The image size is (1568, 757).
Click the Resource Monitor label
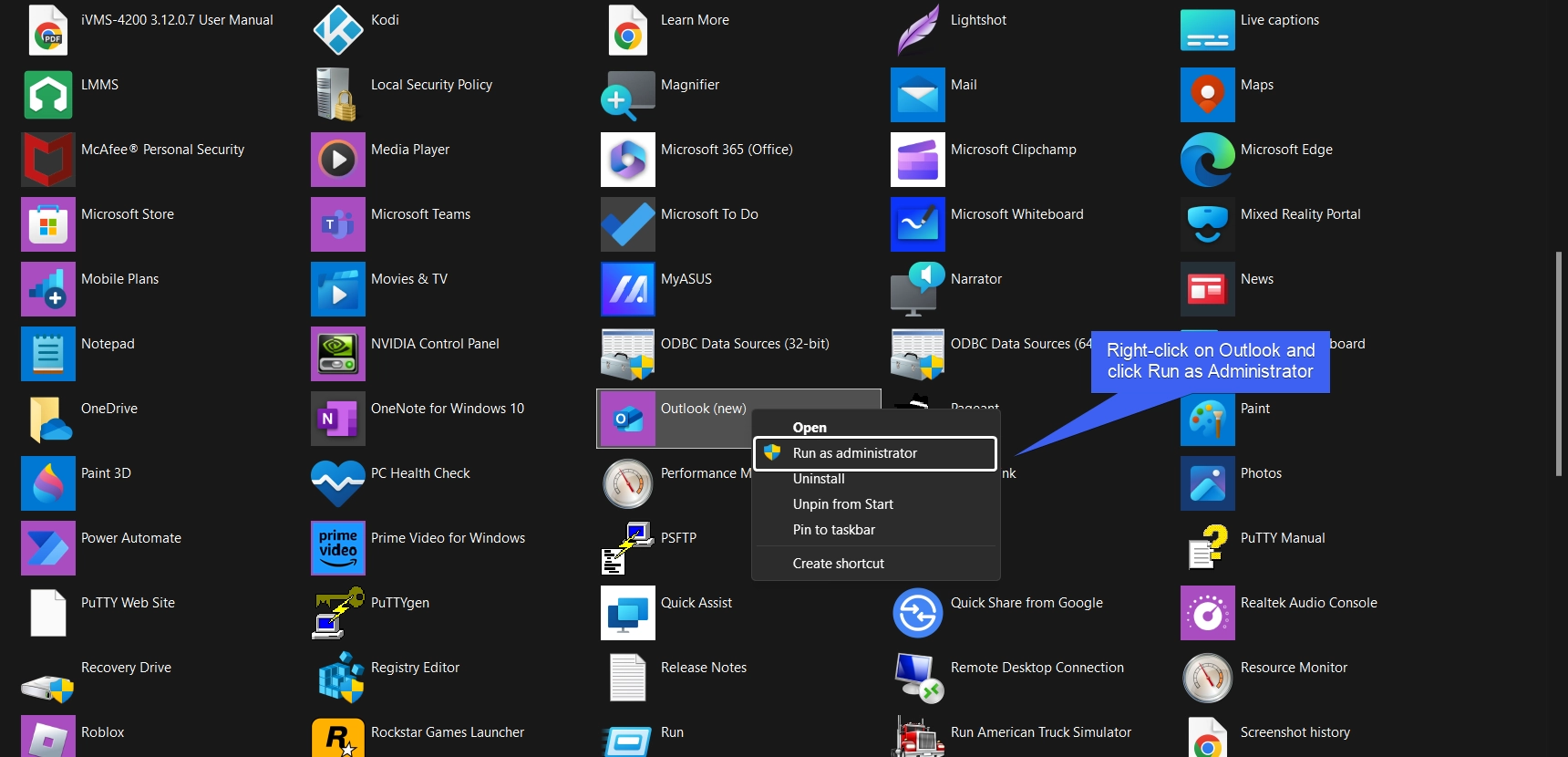[1294, 668]
